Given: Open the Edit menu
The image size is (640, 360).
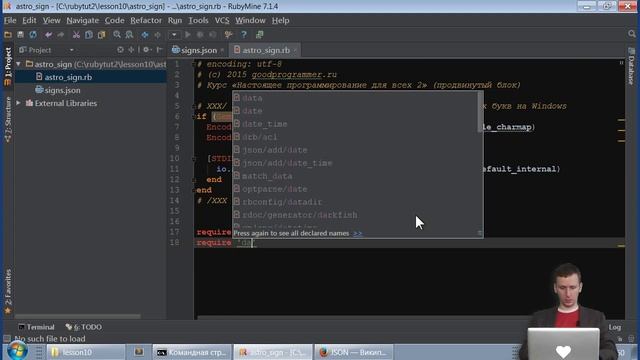Looking at the screenshot, I should coord(29,20).
